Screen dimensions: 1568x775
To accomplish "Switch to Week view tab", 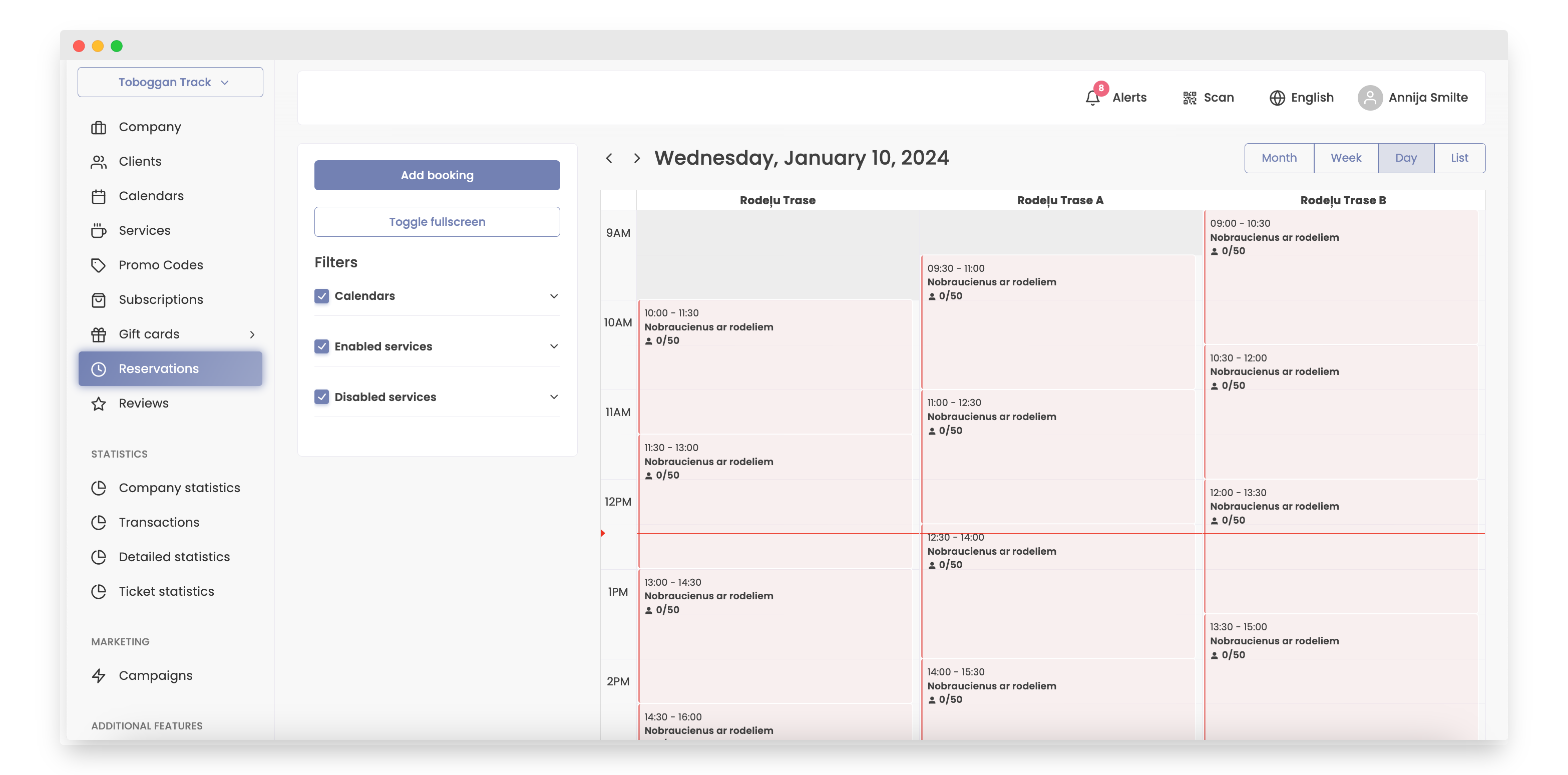I will point(1345,158).
